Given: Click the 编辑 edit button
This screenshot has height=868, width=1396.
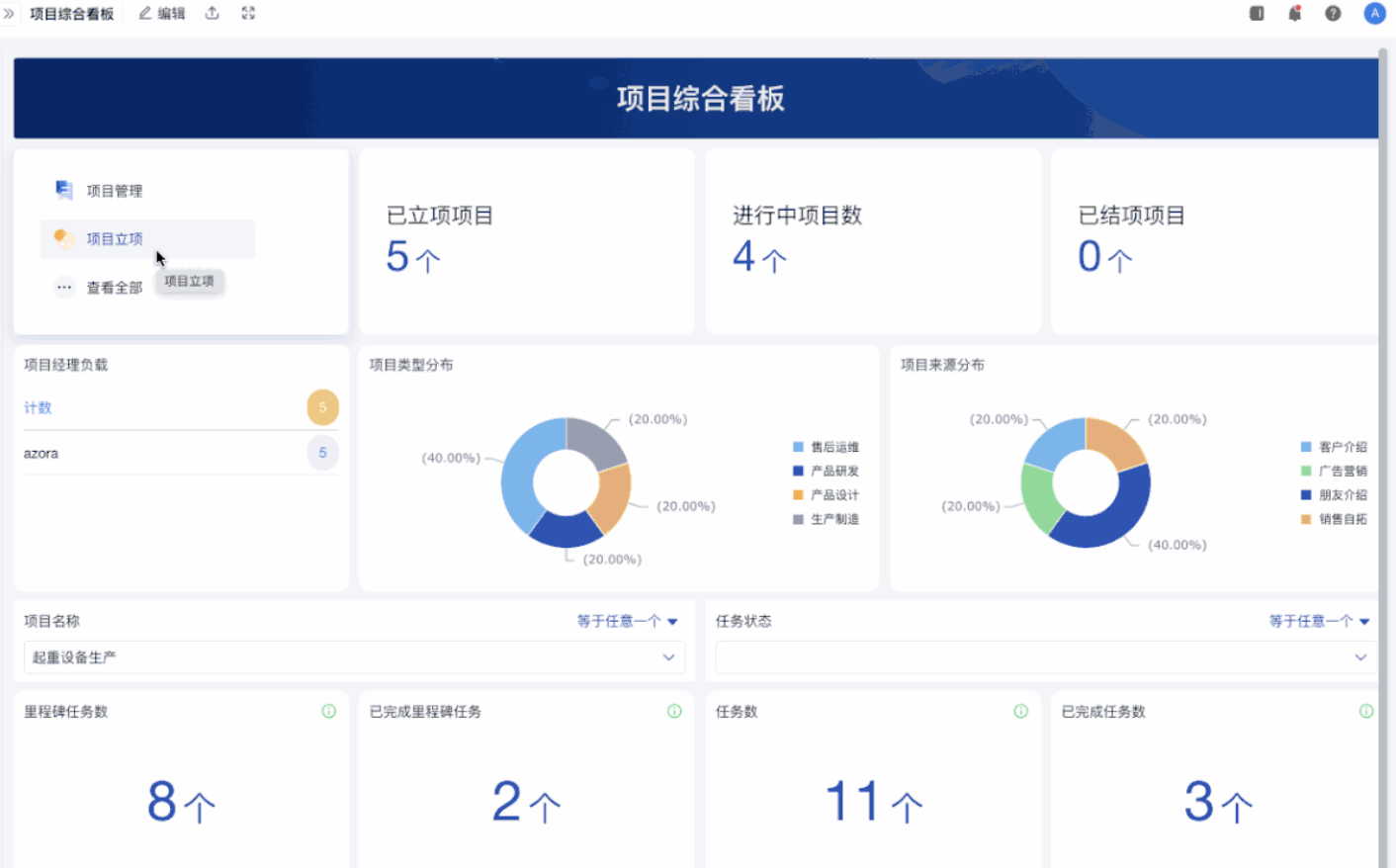Looking at the screenshot, I should click(162, 14).
